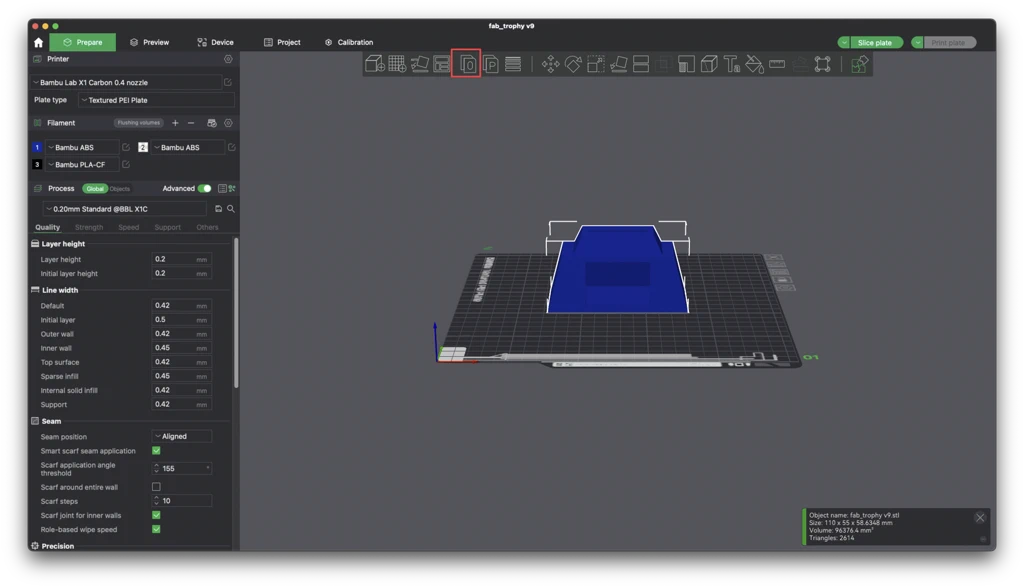Select the Global process mode
Image resolution: width=1024 pixels, height=588 pixels.
point(95,189)
